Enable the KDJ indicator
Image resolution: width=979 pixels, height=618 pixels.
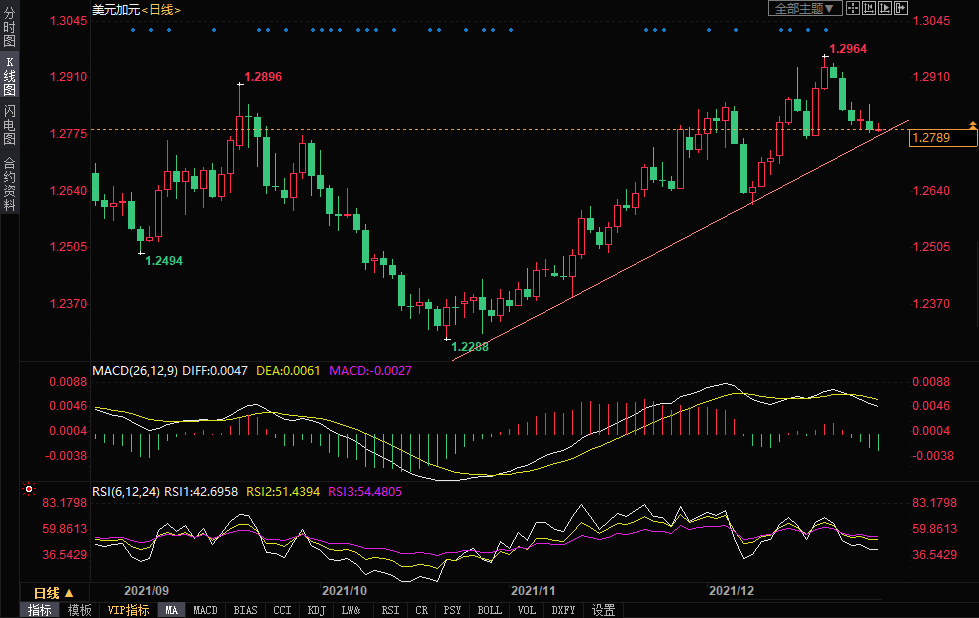click(x=316, y=610)
